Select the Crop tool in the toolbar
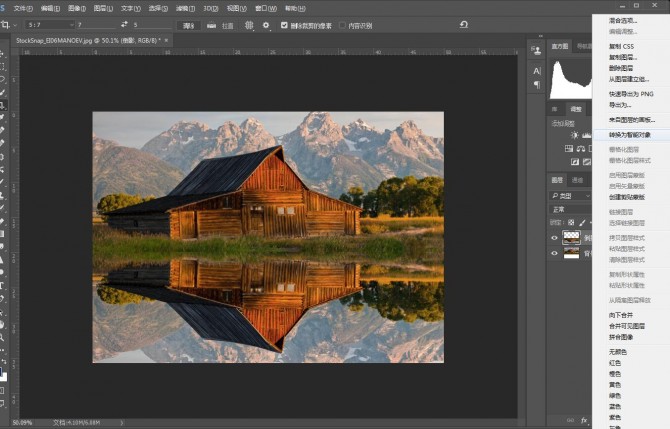Viewport: 670px width, 429px height. pos(4,104)
